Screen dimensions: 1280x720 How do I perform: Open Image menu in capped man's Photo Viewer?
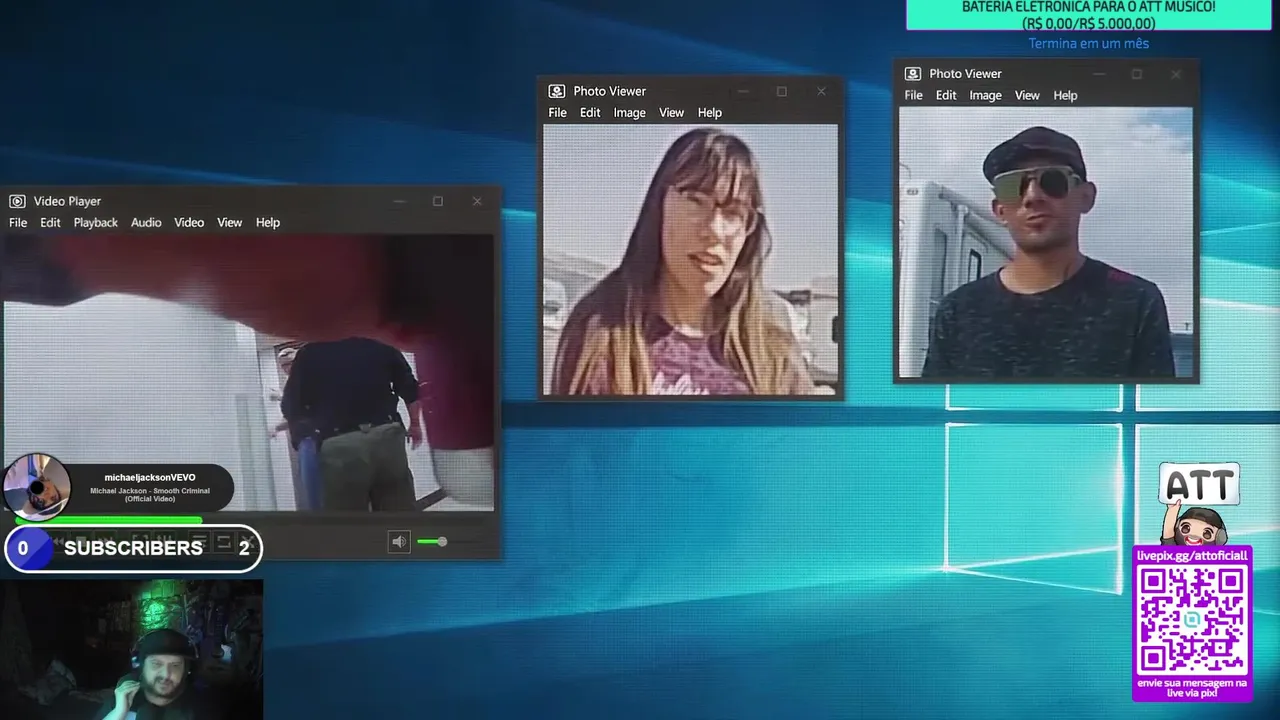coord(985,95)
